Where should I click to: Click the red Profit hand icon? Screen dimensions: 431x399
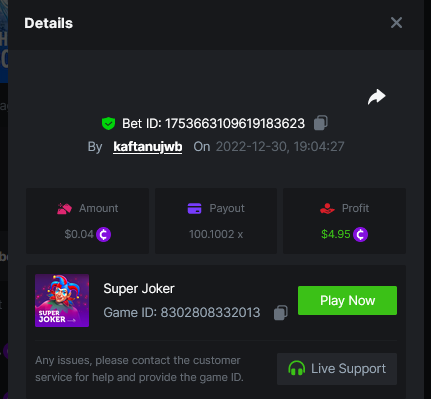pos(327,208)
